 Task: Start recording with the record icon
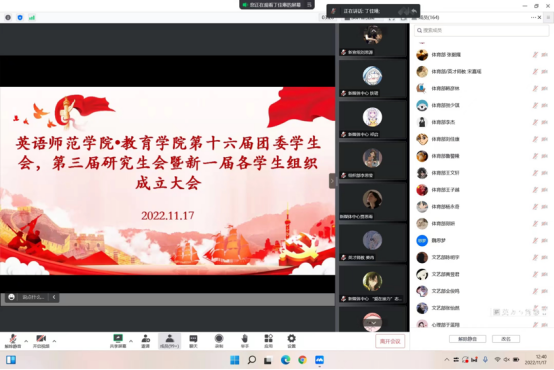point(219,341)
